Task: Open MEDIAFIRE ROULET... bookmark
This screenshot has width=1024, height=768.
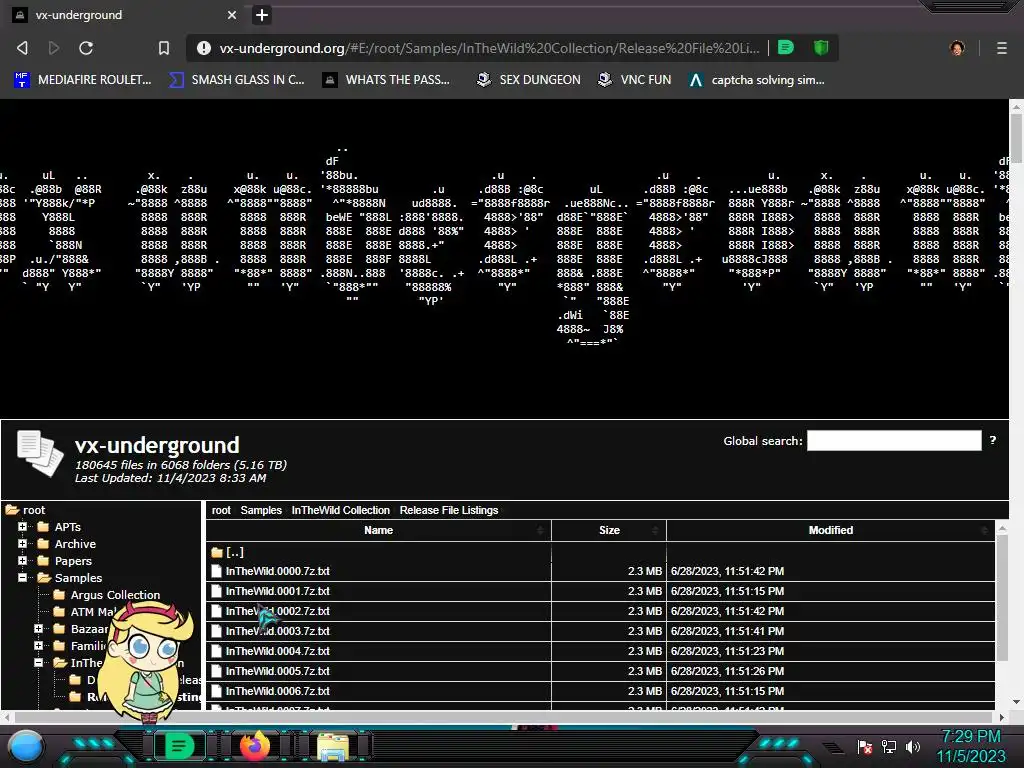Action: [83, 80]
